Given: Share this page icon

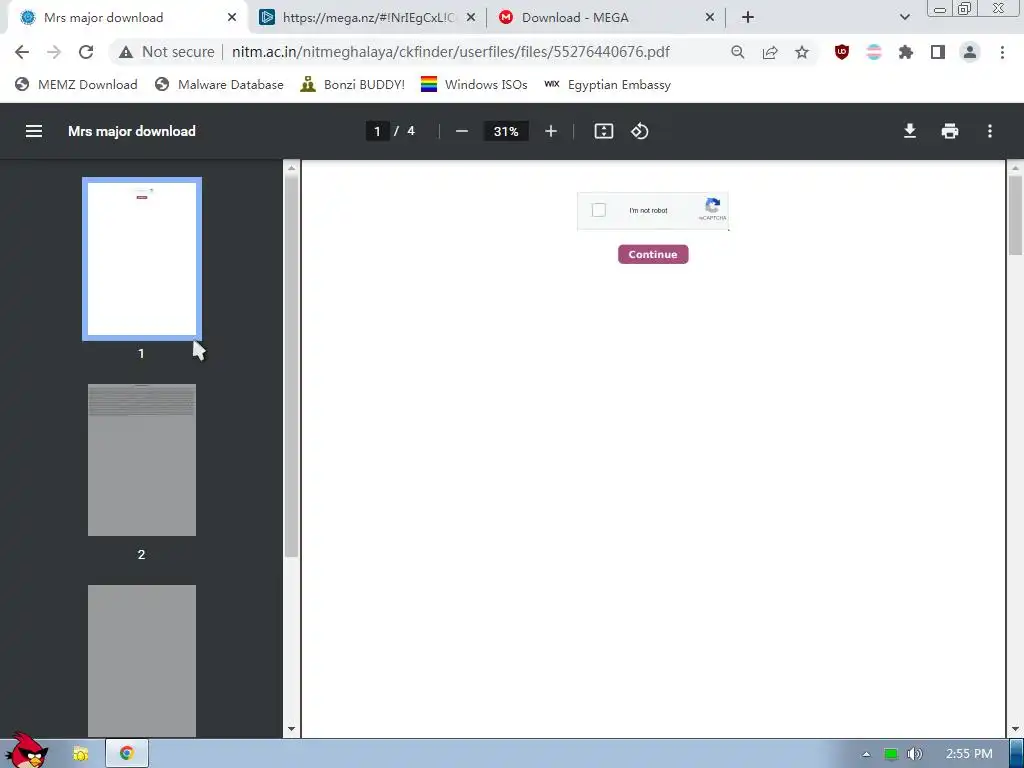Looking at the screenshot, I should coord(770,52).
